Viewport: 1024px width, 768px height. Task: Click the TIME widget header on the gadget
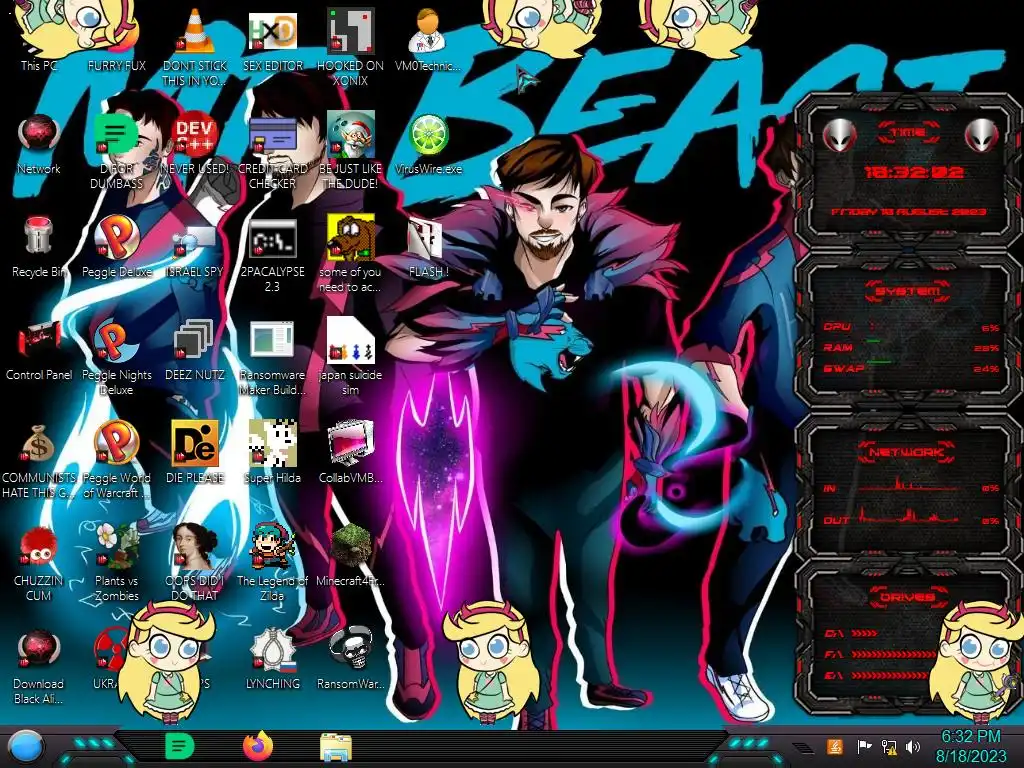pyautogui.click(x=908, y=132)
